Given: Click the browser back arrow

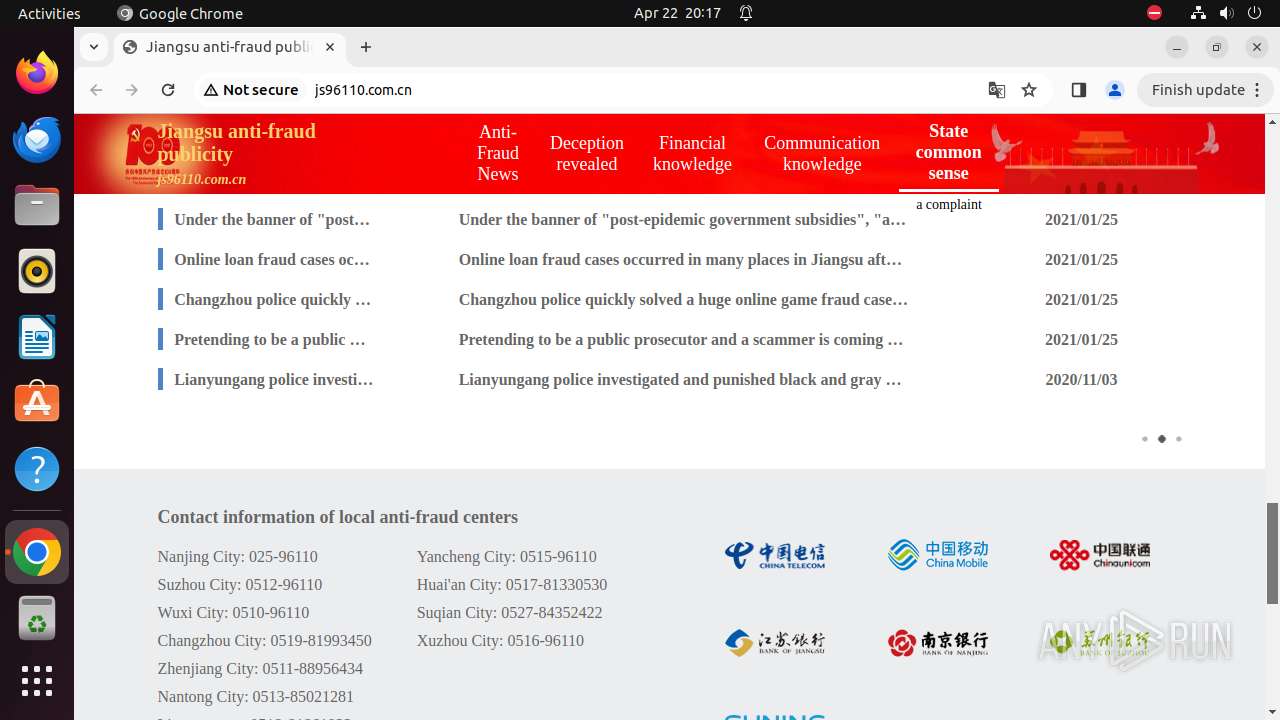Looking at the screenshot, I should click(x=96, y=90).
